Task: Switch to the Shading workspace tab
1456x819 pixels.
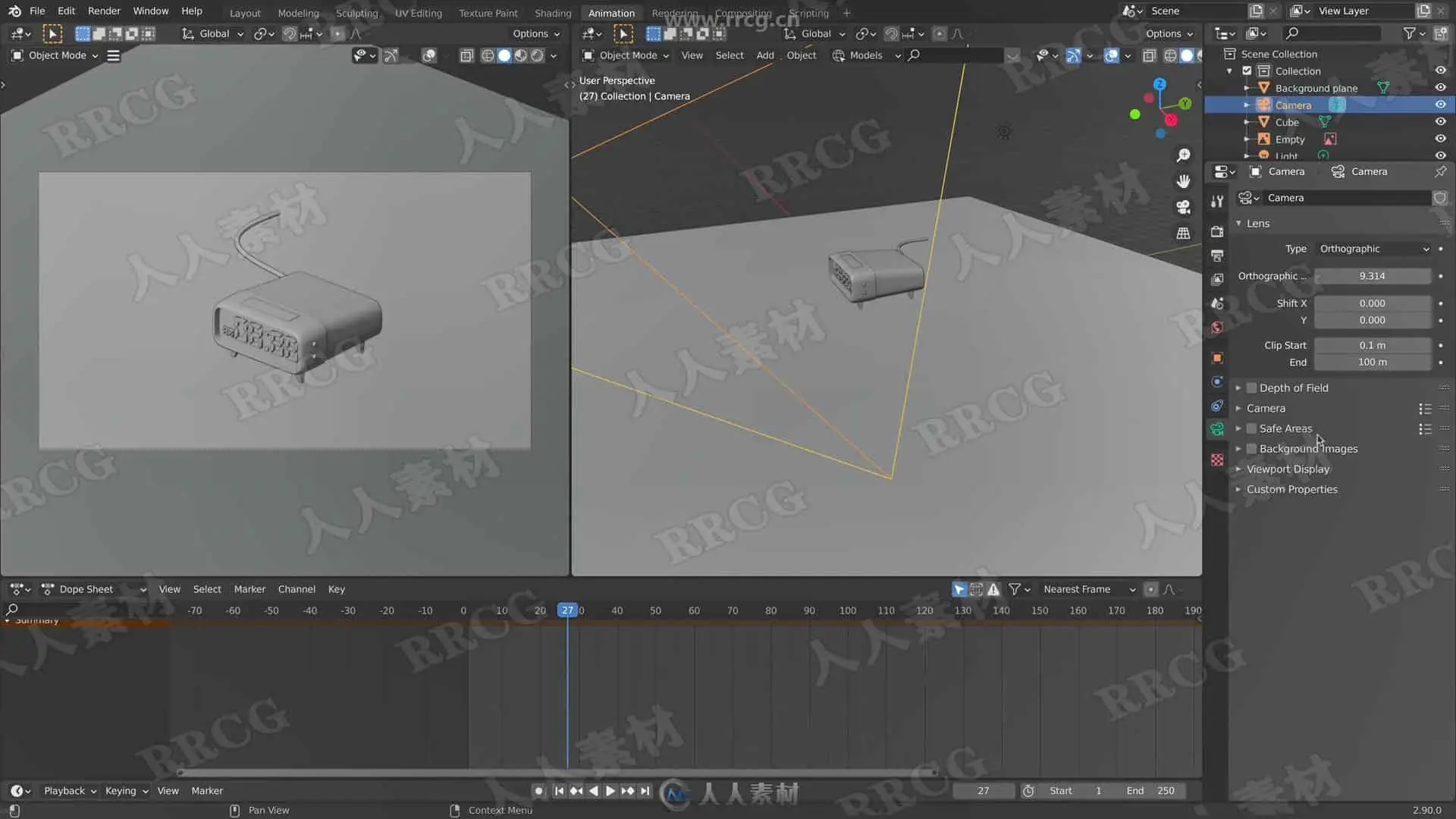Action: [x=552, y=13]
